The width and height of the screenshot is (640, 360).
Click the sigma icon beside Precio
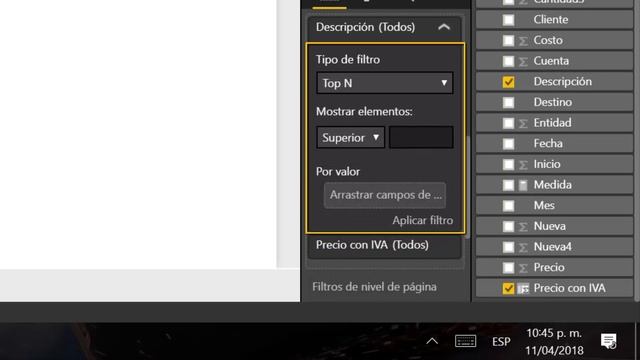tap(523, 268)
